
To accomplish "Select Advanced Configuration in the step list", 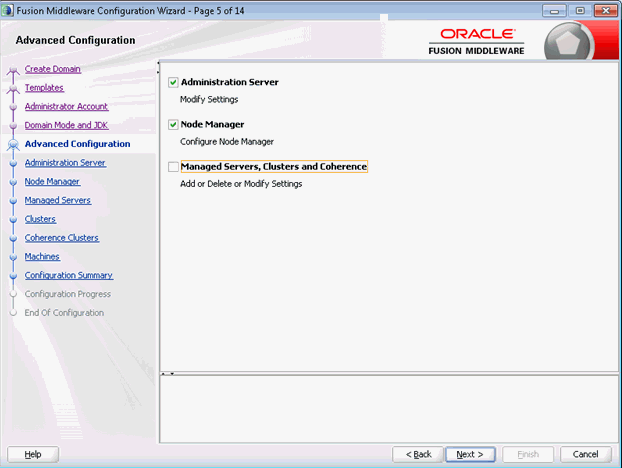I will pyautogui.click(x=77, y=144).
